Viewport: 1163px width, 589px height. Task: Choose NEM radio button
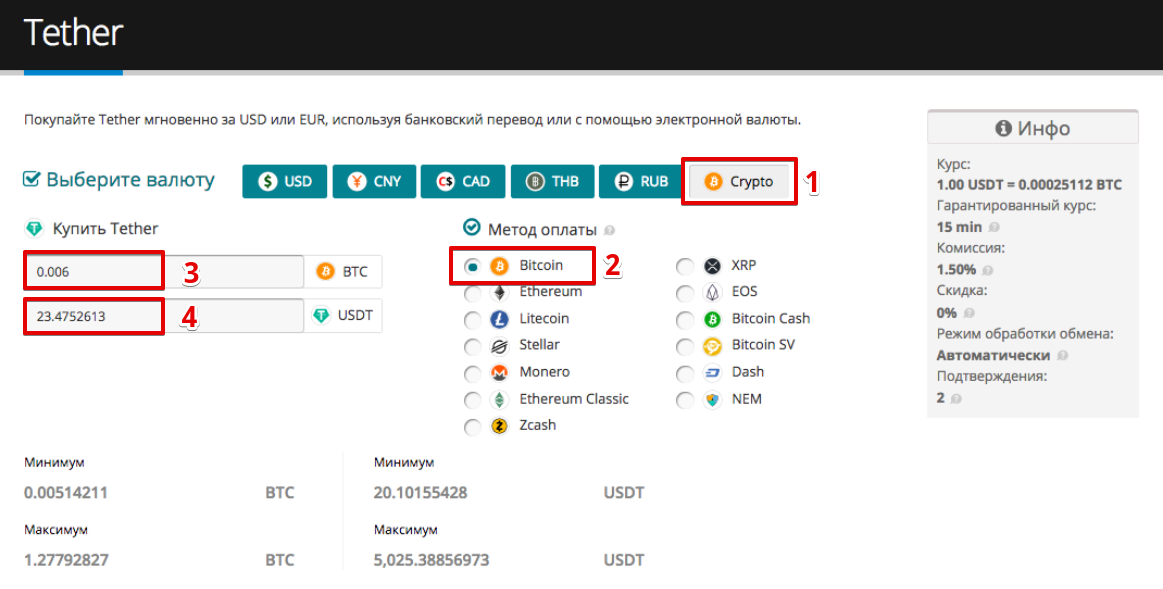(x=685, y=401)
